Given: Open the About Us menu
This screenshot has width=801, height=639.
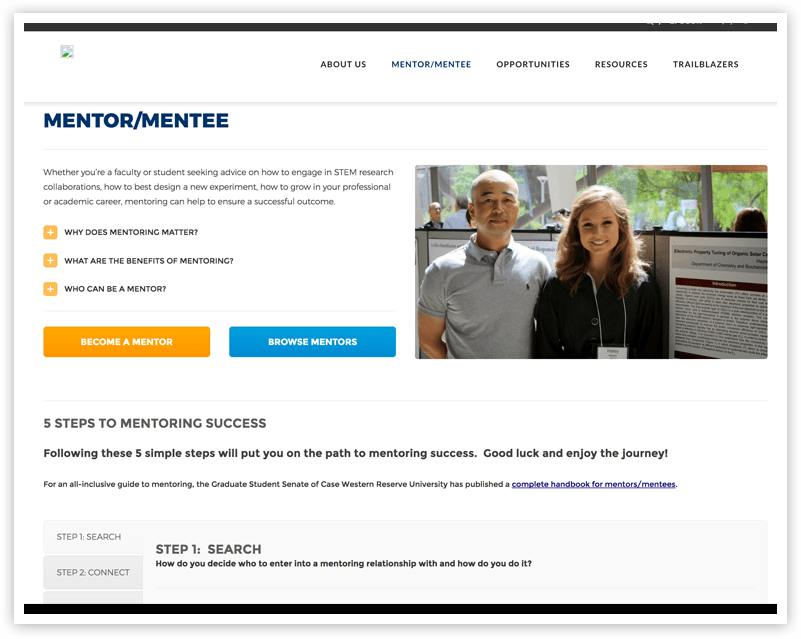Looking at the screenshot, I should [343, 64].
